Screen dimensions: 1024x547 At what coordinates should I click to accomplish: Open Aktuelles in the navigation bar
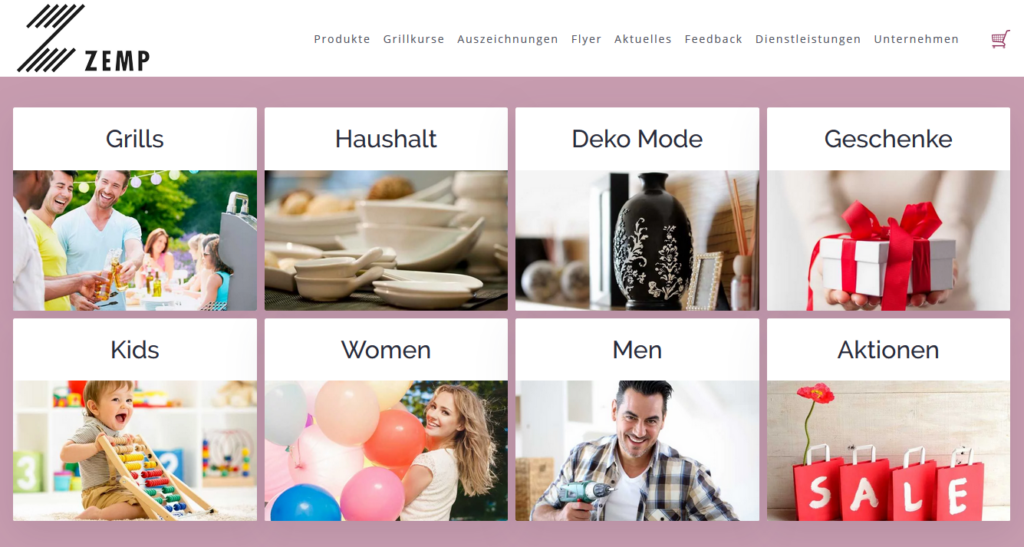pos(643,39)
